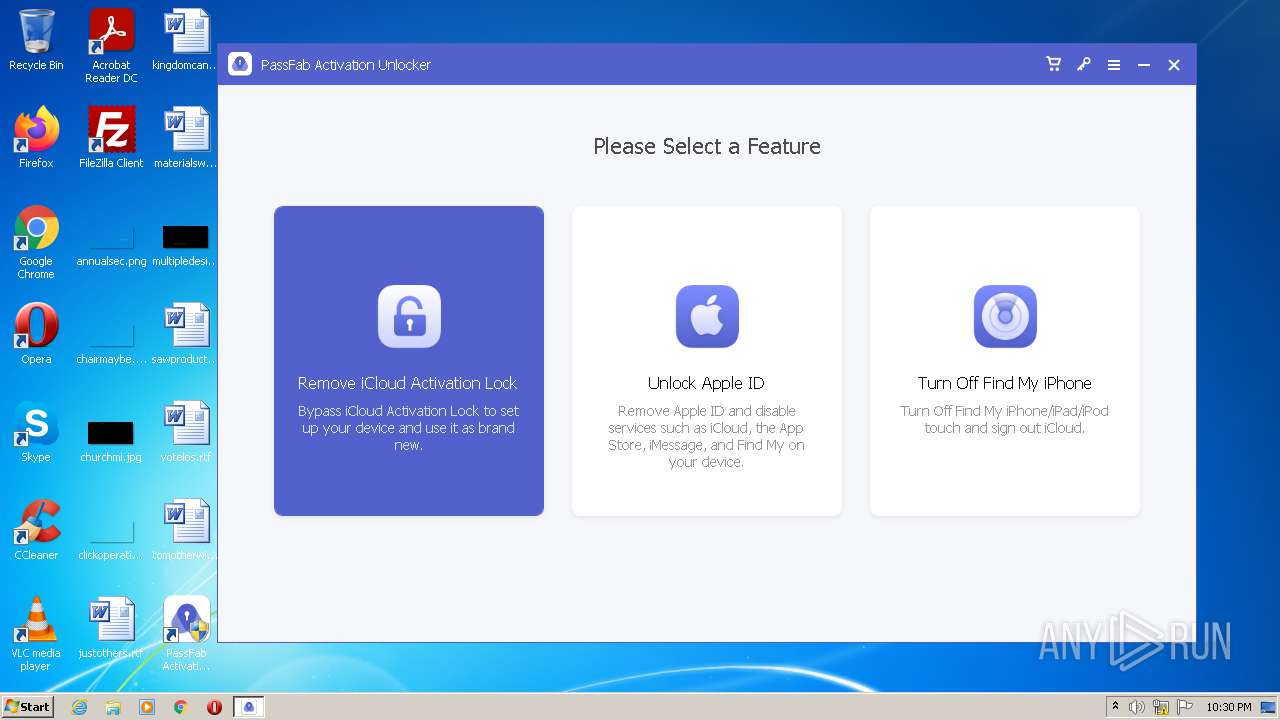Open the Recycle Bin desktop icon

click(x=36, y=40)
